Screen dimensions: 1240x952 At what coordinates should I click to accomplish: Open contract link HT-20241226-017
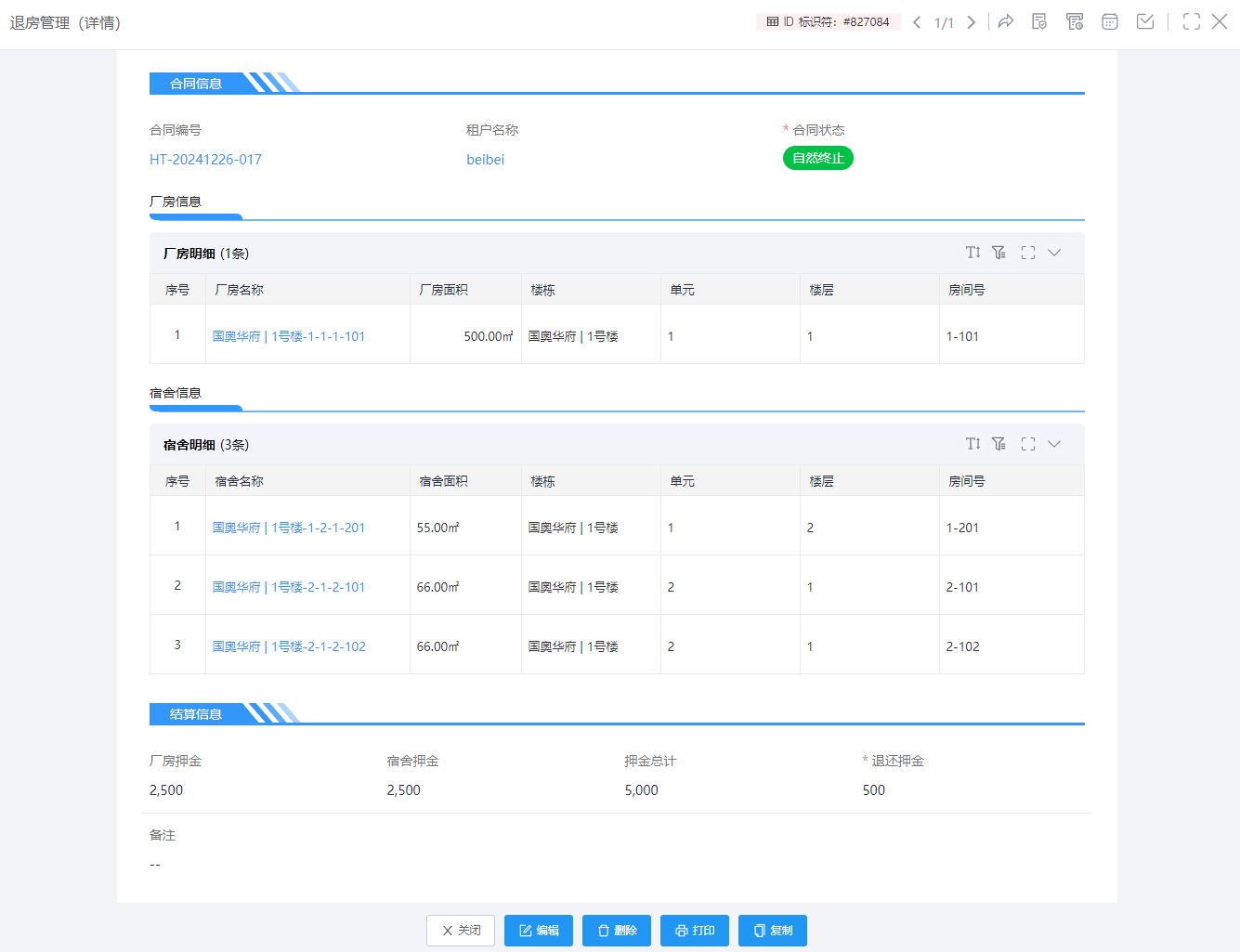coord(205,160)
